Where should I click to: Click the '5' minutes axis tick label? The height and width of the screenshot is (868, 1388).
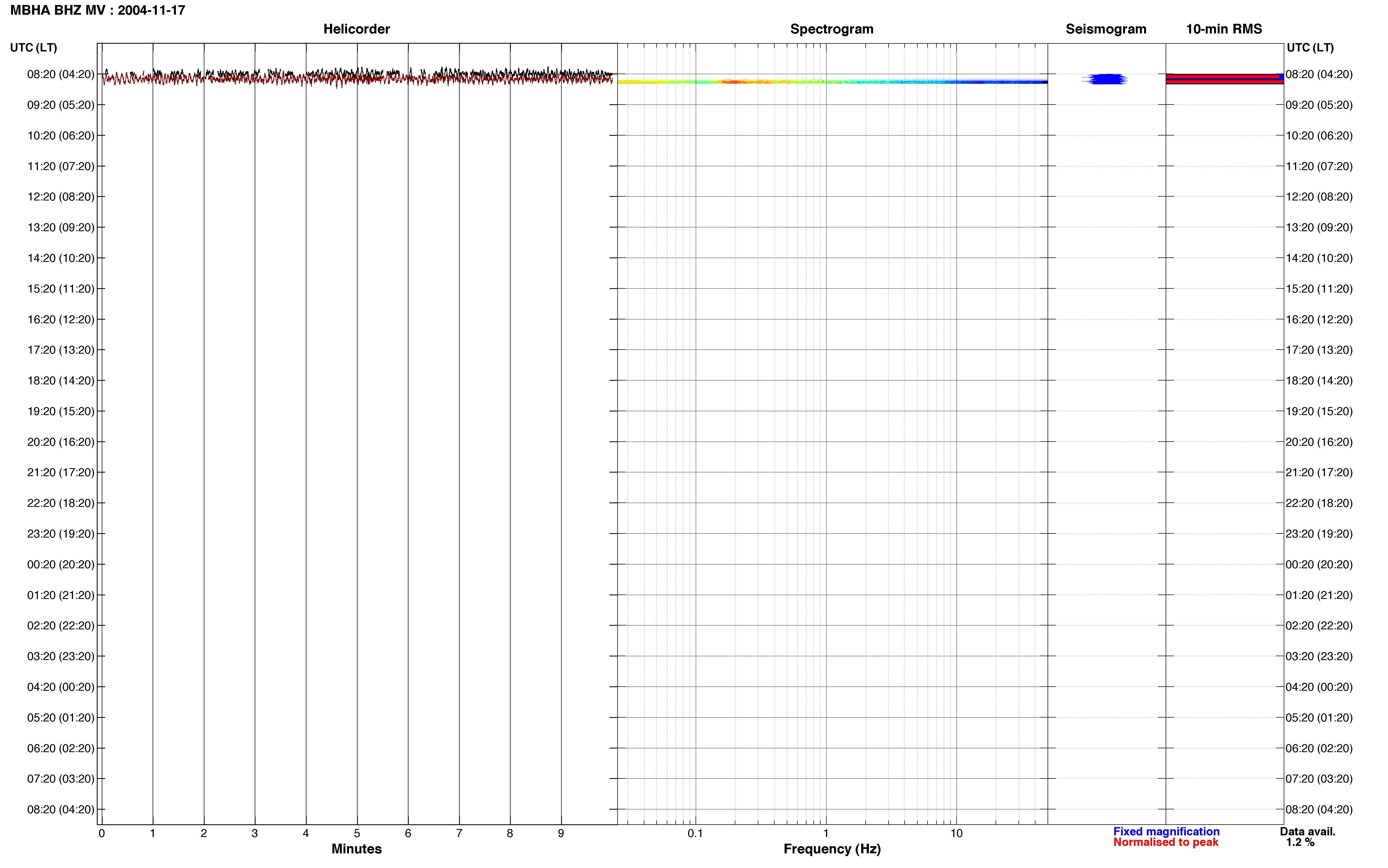pyautogui.click(x=357, y=833)
